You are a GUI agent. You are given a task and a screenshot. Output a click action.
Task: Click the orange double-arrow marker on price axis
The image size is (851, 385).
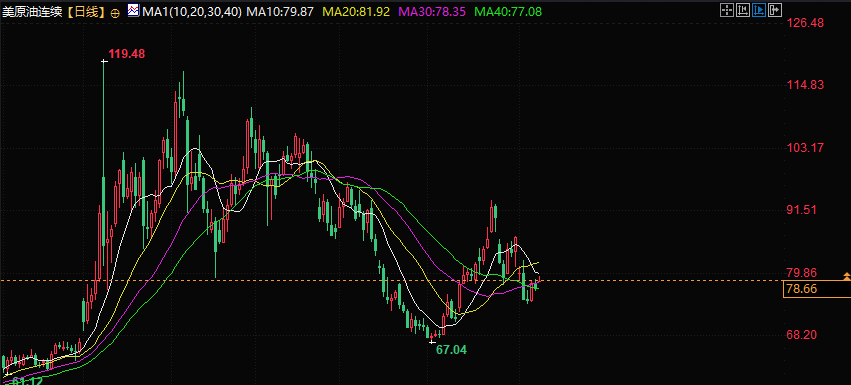click(x=847, y=276)
